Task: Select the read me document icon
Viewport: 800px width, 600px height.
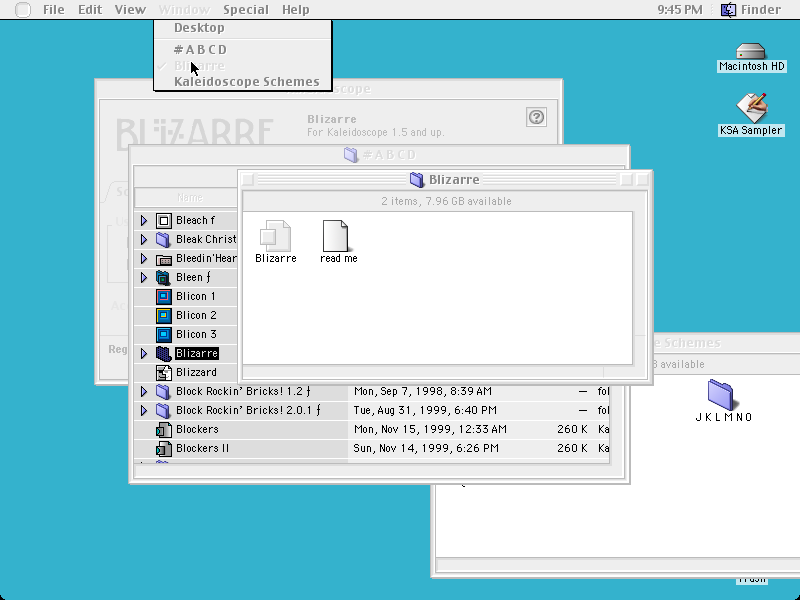Action: 336,235
